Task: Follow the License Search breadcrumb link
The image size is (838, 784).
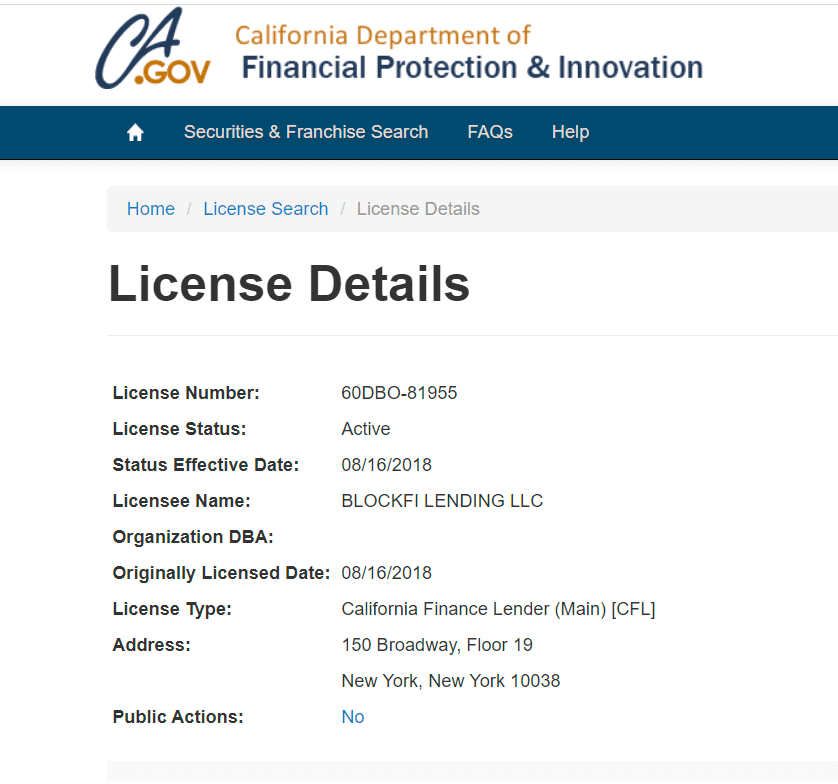Action: point(266,209)
